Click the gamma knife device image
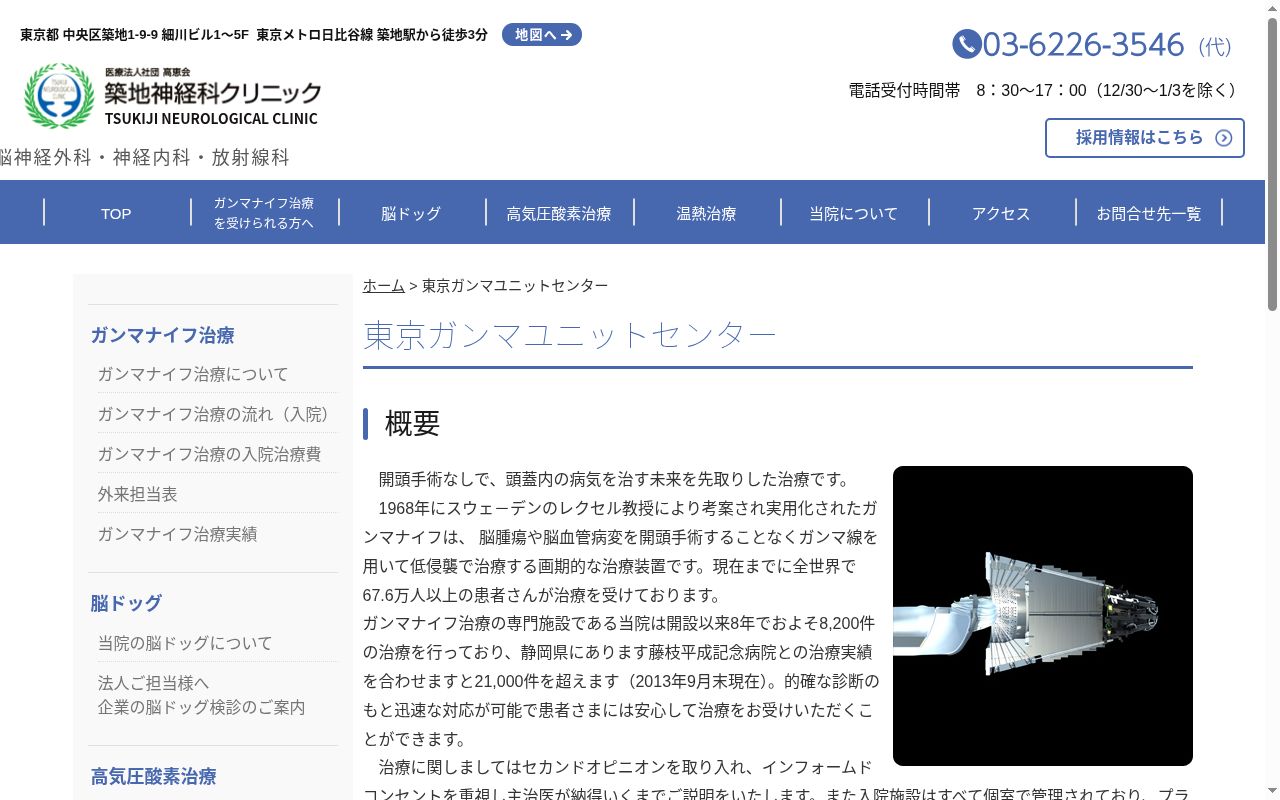The width and height of the screenshot is (1280, 800). [1043, 616]
